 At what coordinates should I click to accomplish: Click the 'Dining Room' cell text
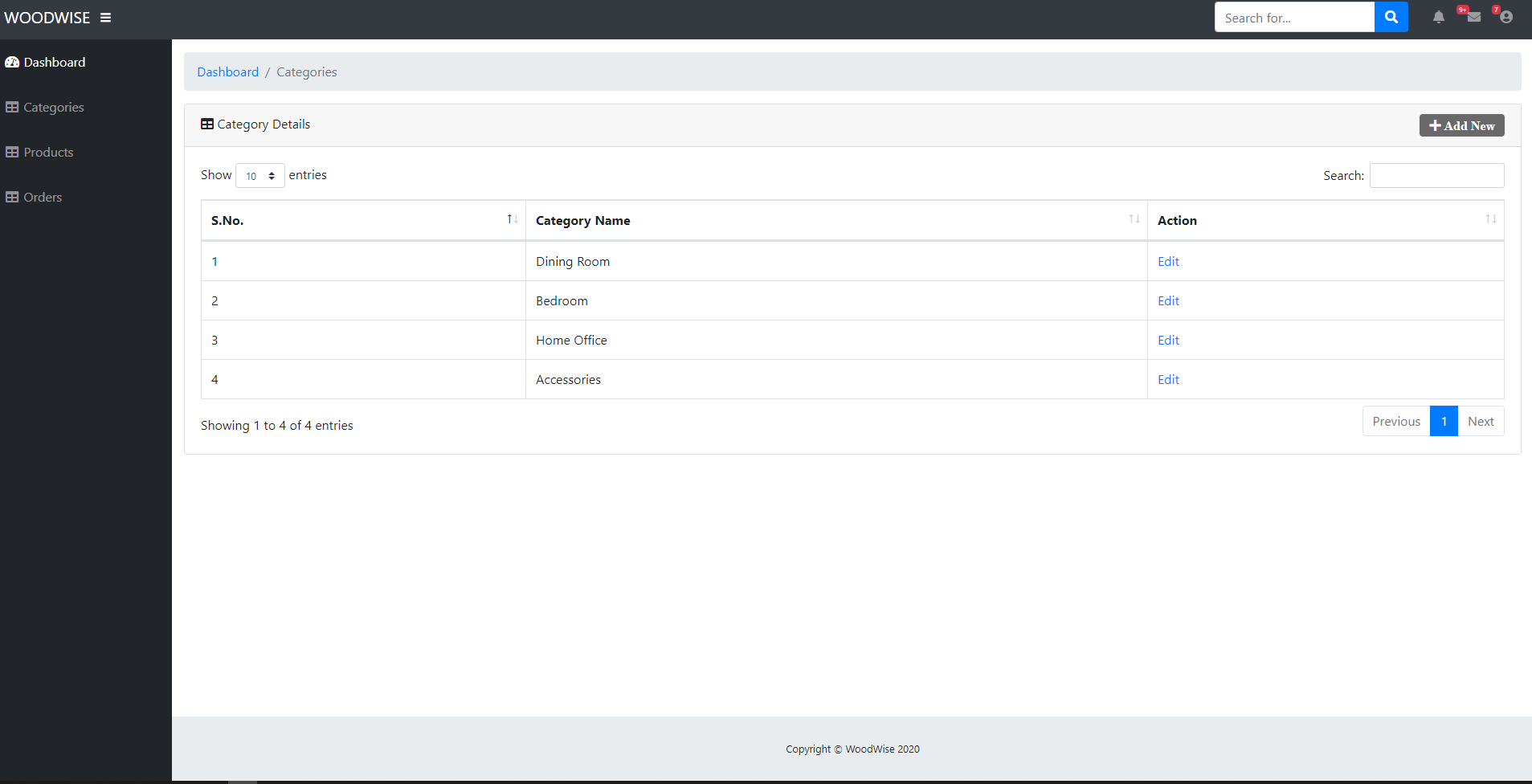pyautogui.click(x=573, y=262)
